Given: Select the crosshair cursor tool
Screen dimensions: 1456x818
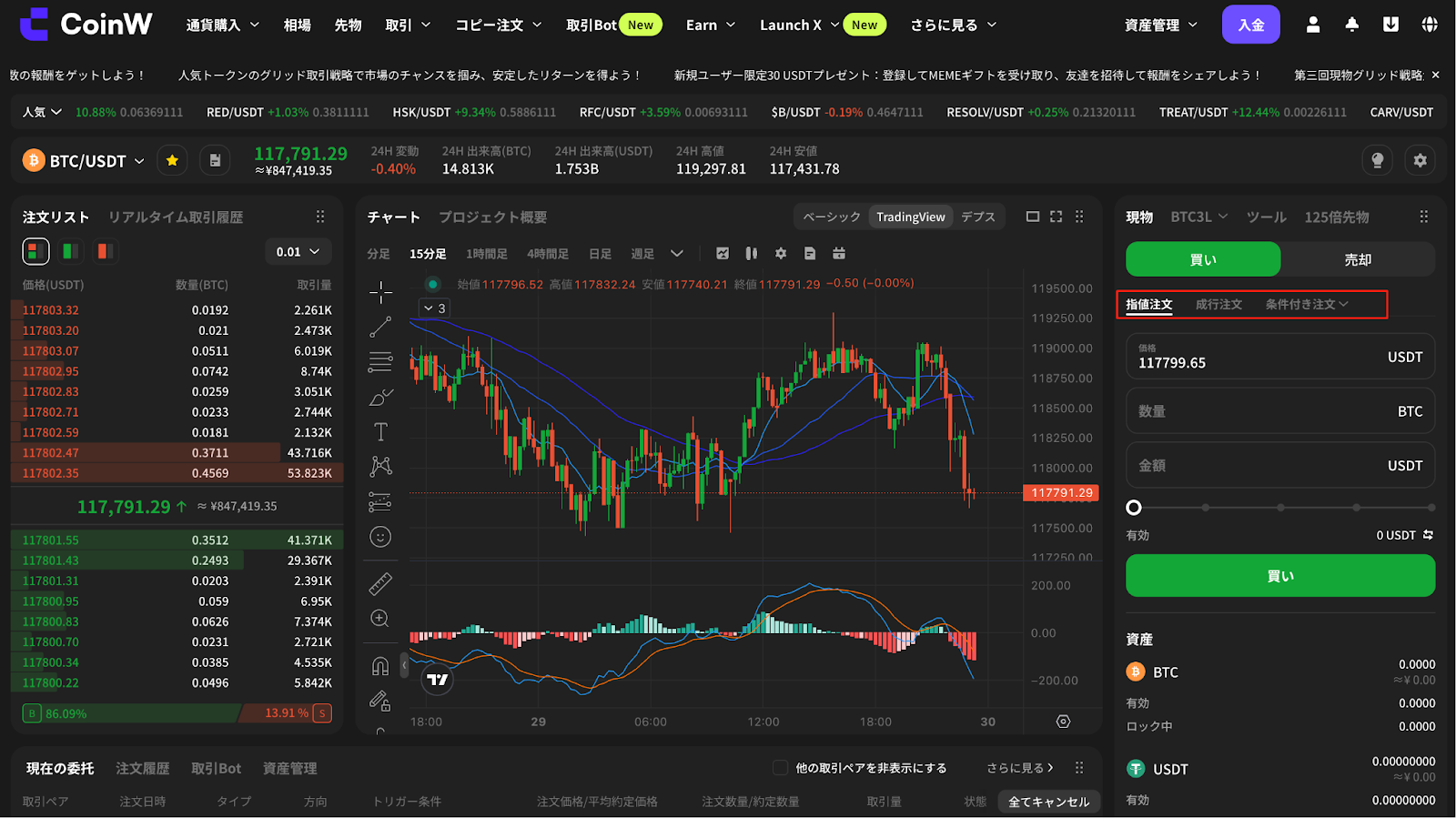Looking at the screenshot, I should (x=380, y=292).
